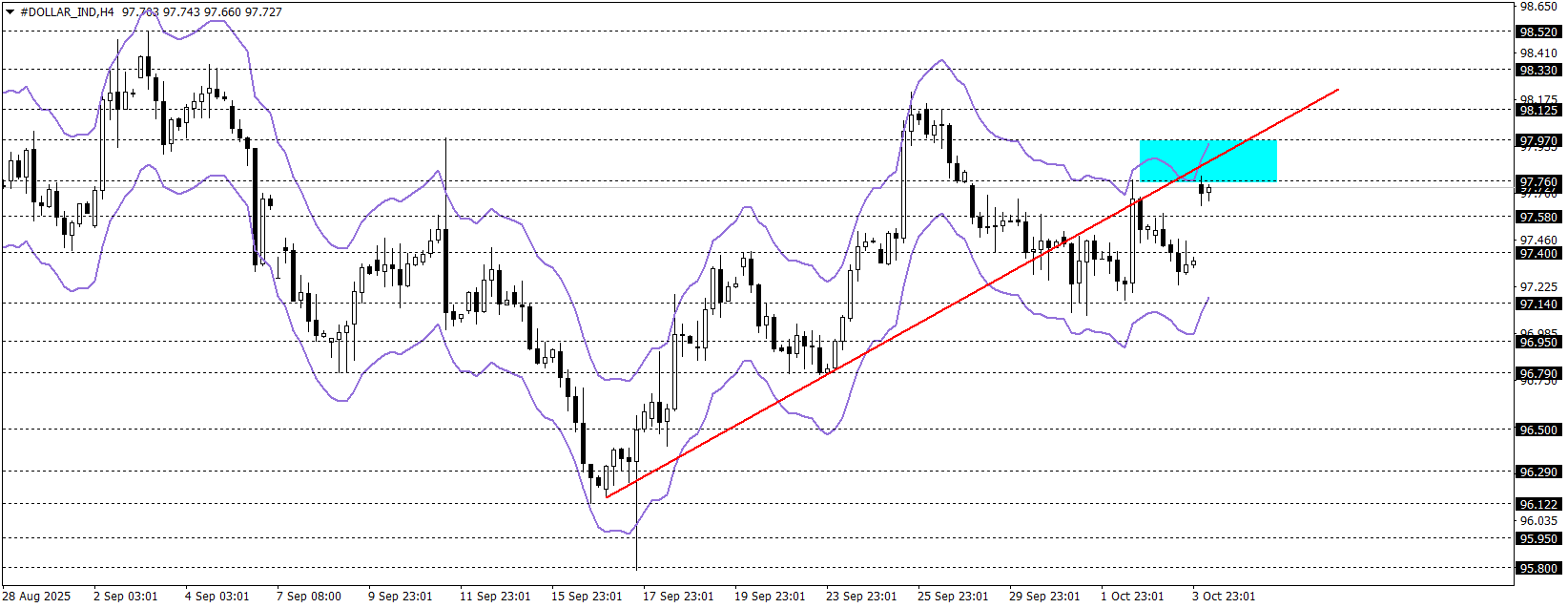Select the 95.950 price level label
The width and height of the screenshot is (1568, 608).
[x=1538, y=538]
